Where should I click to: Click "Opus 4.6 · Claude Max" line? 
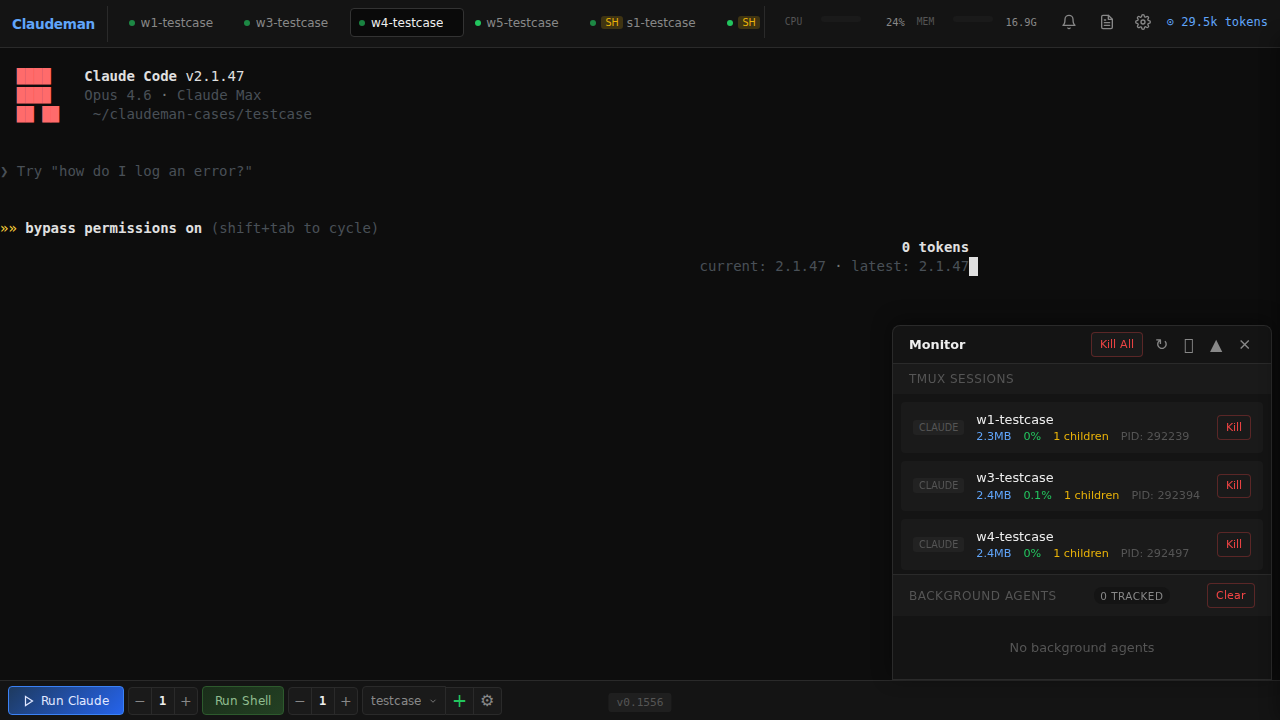[173, 95]
